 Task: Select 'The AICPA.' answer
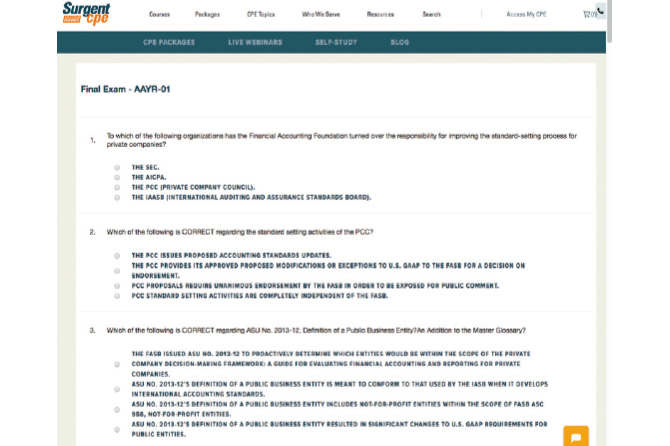pos(117,177)
